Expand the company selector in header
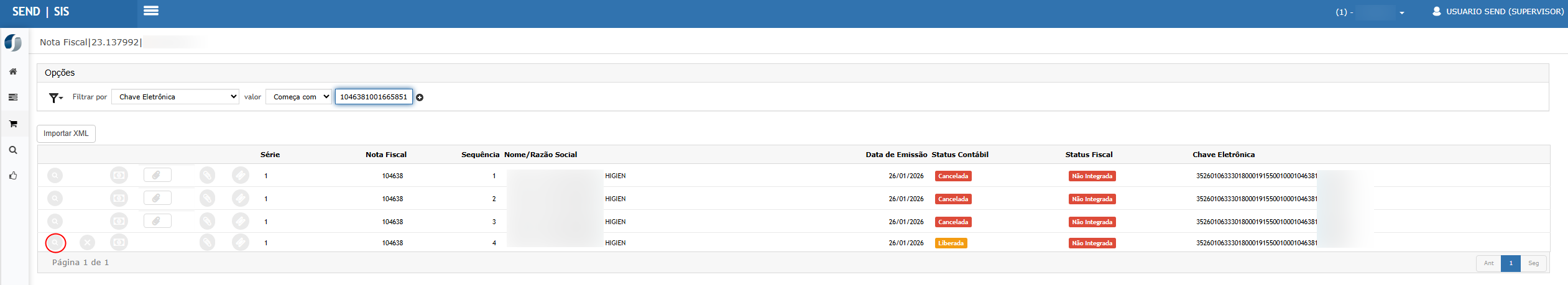Image resolution: width=1568 pixels, height=285 pixels. (x=1370, y=12)
